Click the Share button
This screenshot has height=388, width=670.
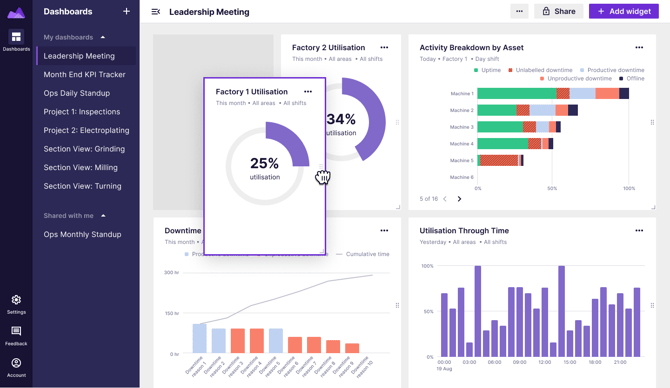[x=558, y=12]
